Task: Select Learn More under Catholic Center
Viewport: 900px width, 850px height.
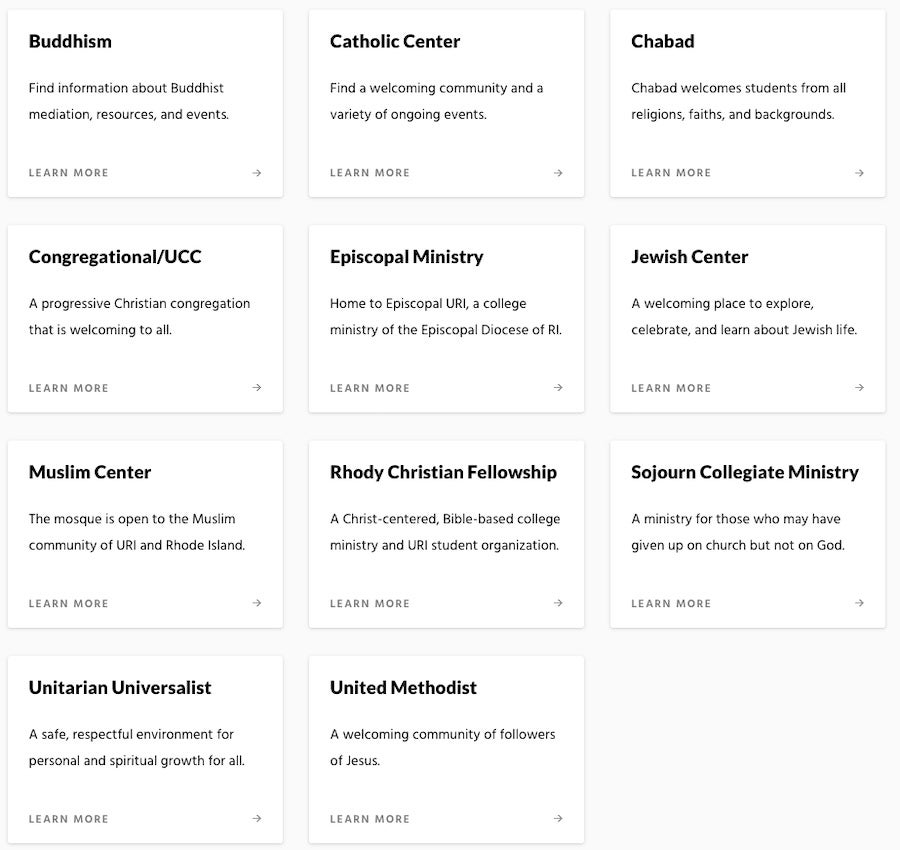Action: (x=370, y=173)
